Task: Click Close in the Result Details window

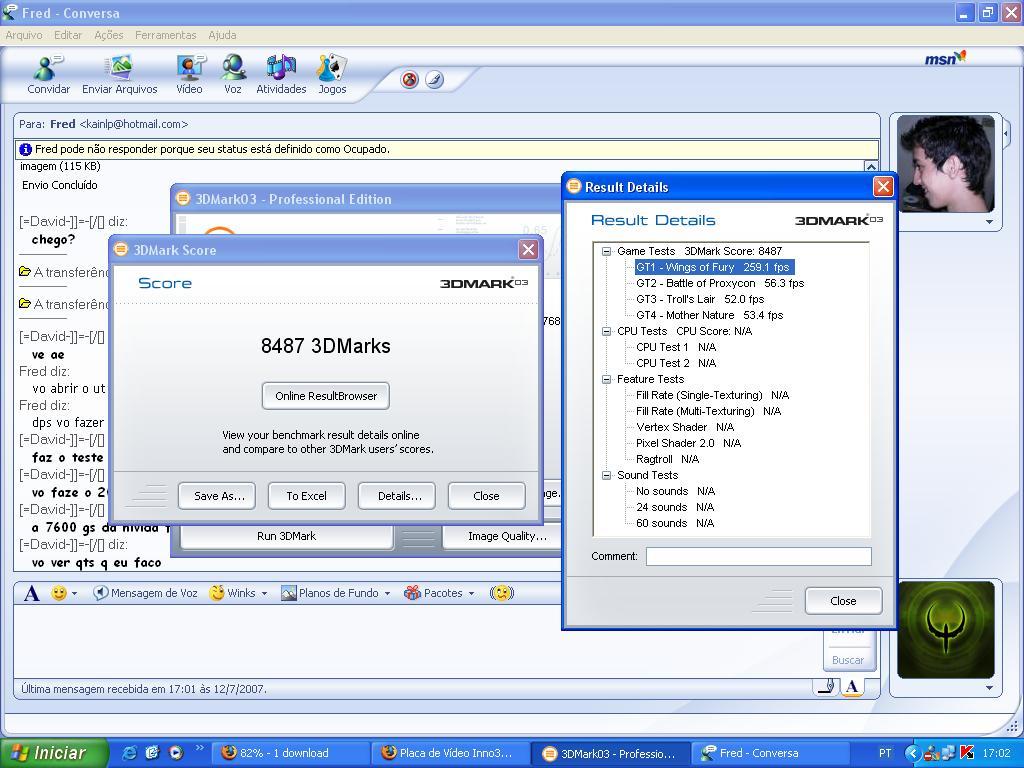Action: click(843, 601)
